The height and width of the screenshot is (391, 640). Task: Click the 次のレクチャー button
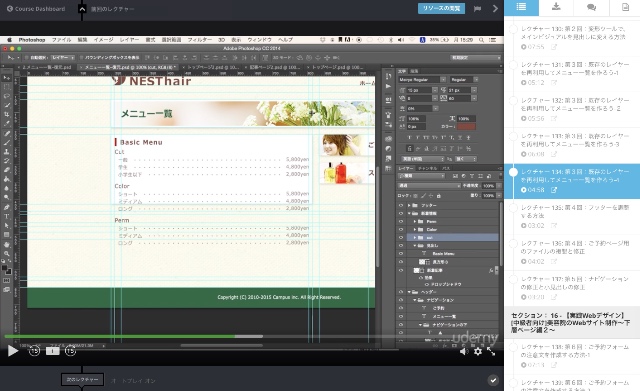[x=82, y=380]
